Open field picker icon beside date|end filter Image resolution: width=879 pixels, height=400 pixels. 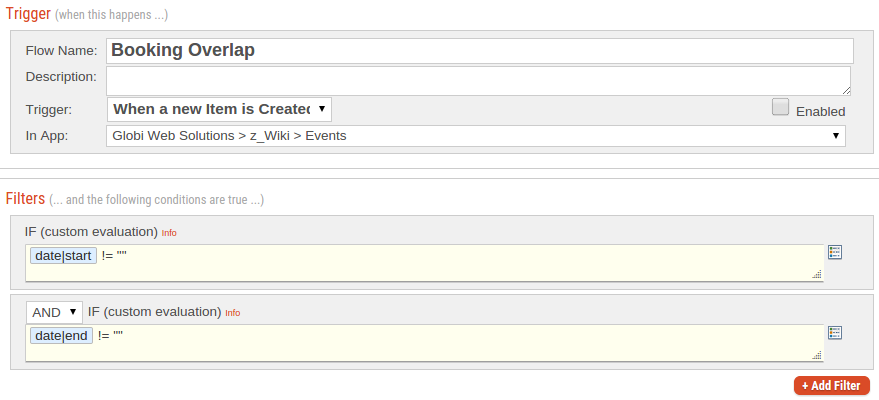pos(835,333)
